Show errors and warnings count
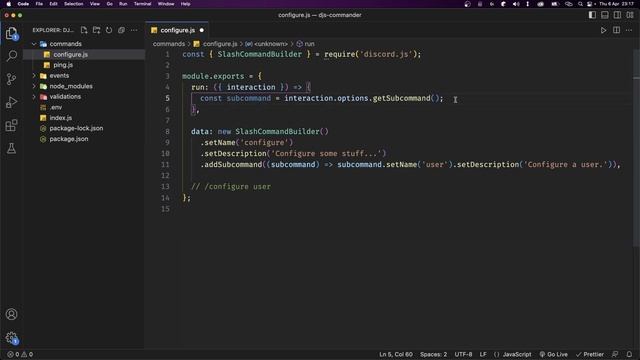The image size is (640, 360). coord(20,354)
